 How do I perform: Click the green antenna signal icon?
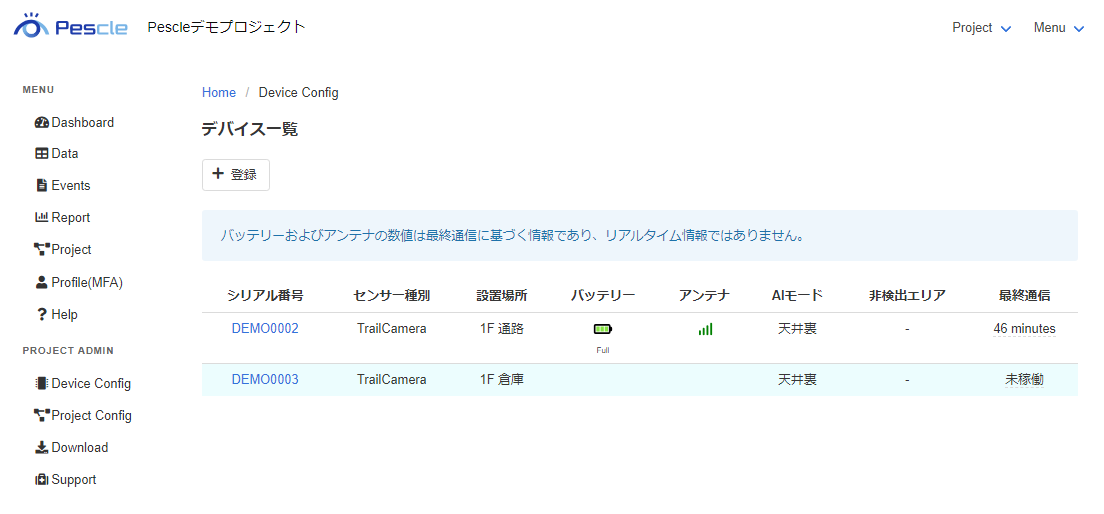[705, 329]
